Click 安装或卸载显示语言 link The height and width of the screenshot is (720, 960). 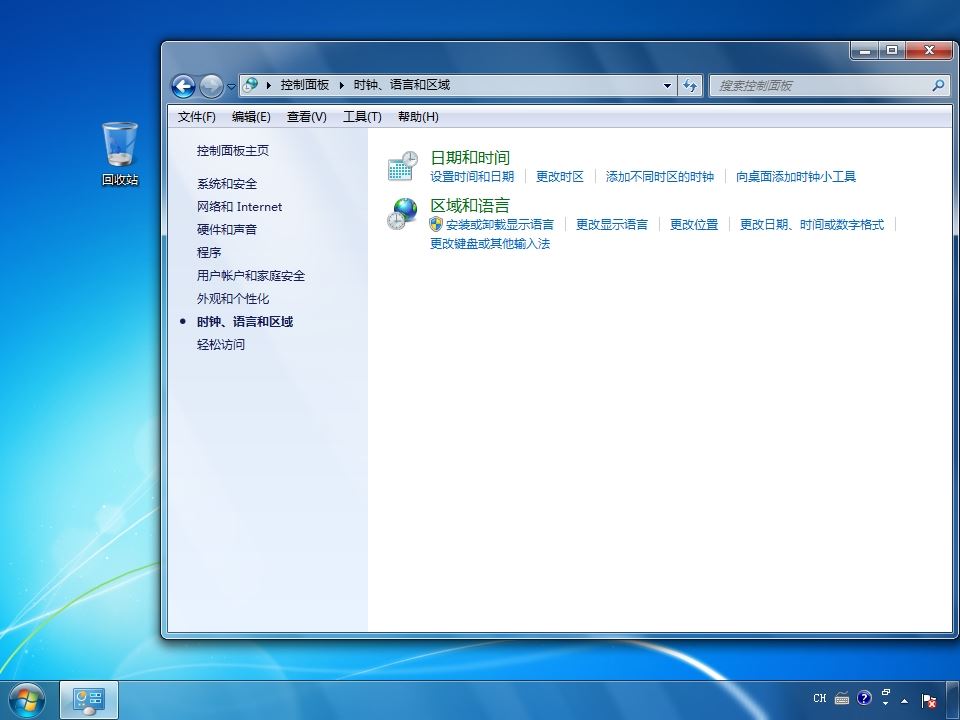click(500, 225)
